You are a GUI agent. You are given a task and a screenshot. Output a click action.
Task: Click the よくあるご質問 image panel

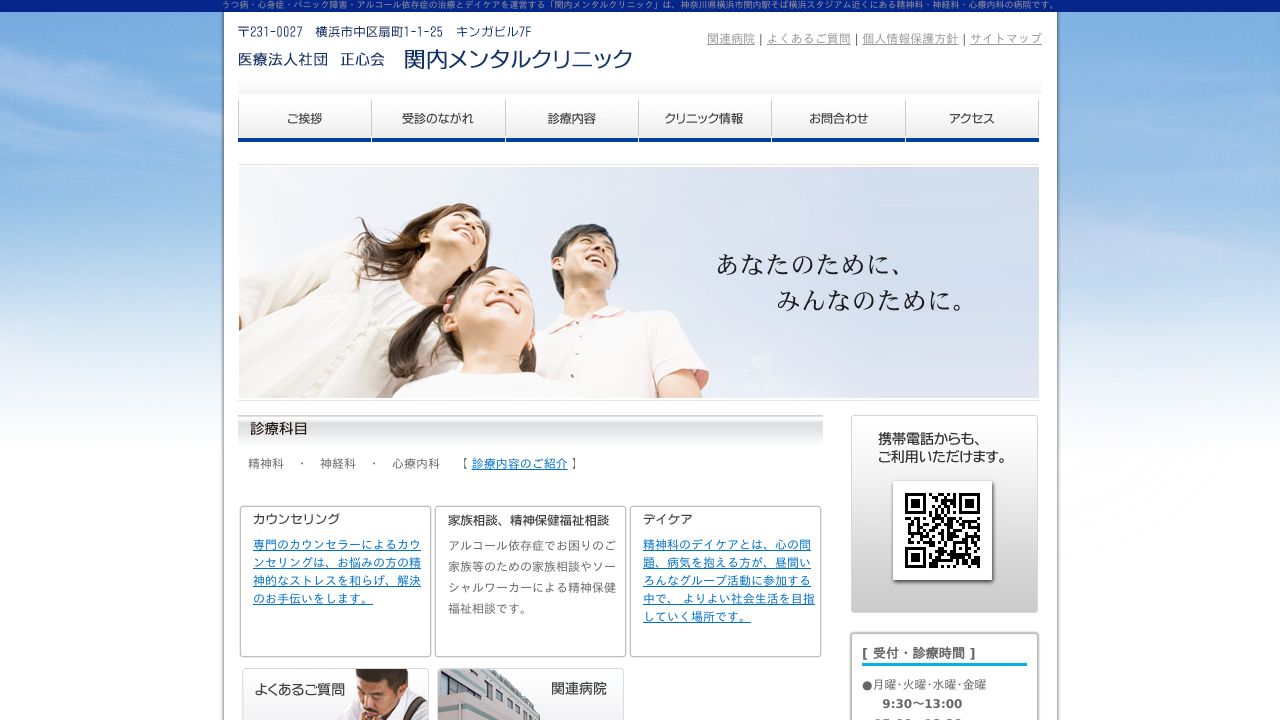pyautogui.click(x=334, y=694)
